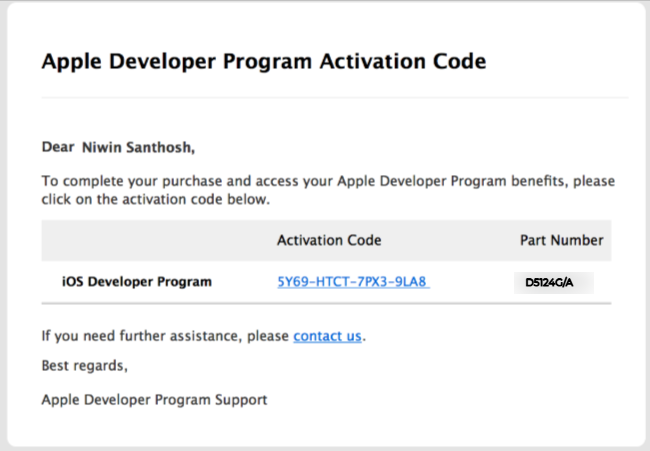Click the "Apple Developer Program Support" signature
This screenshot has width=650, height=451.
154,400
